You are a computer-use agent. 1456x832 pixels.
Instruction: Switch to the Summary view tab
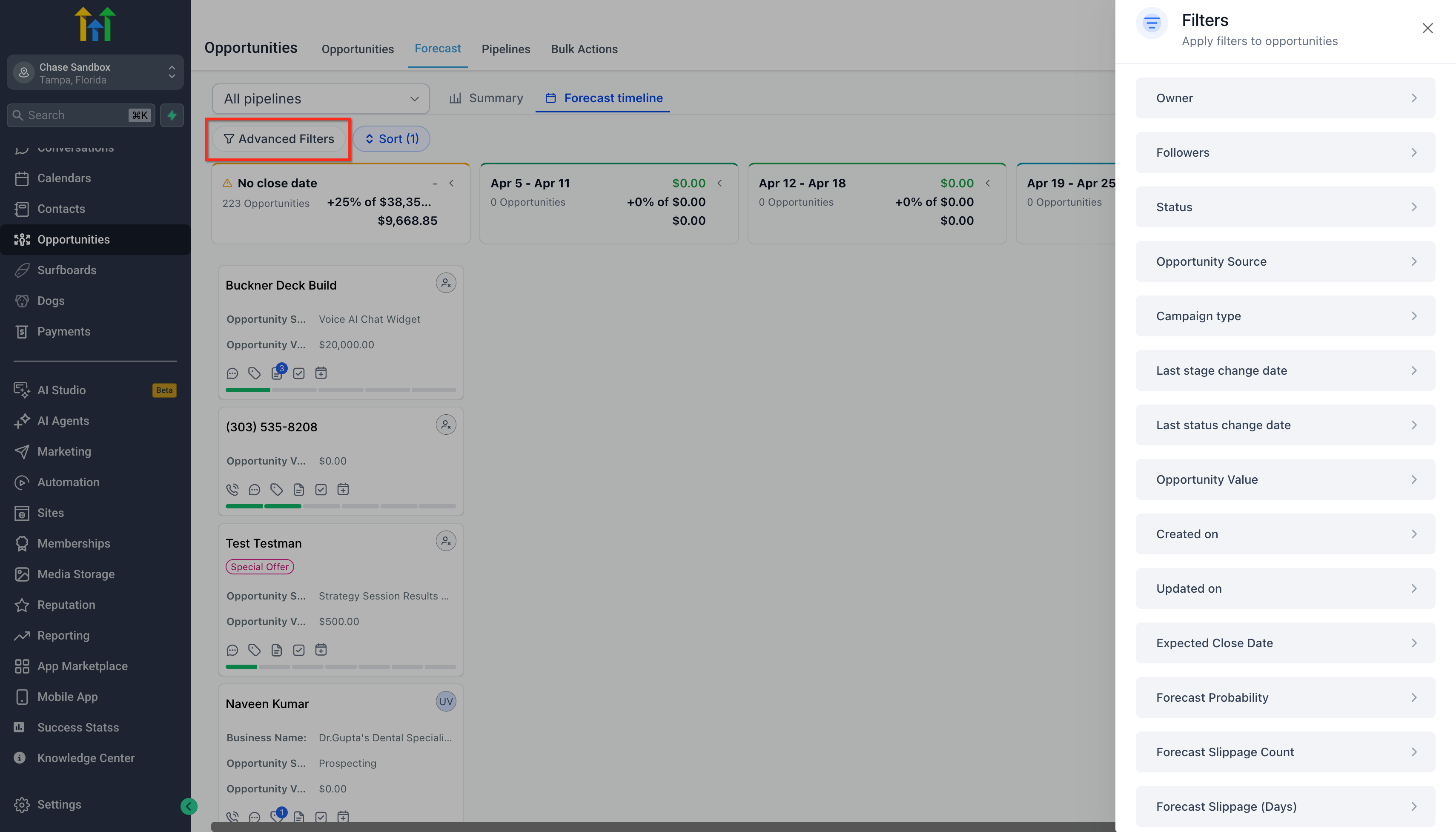486,98
